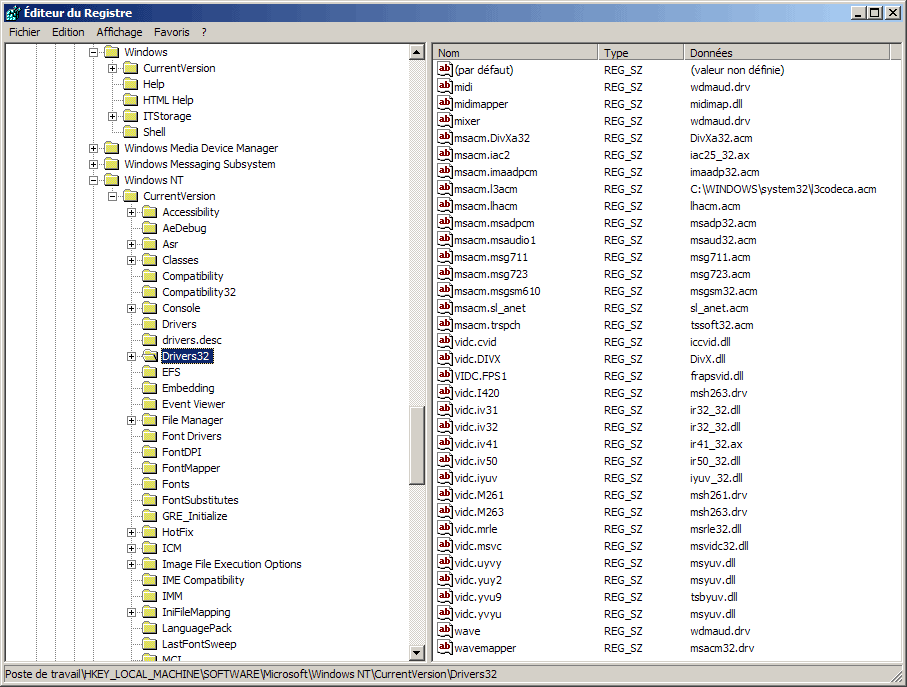
Task: Click the REG_SZ icon next to vidc.DIVX
Action: [x=445, y=359]
